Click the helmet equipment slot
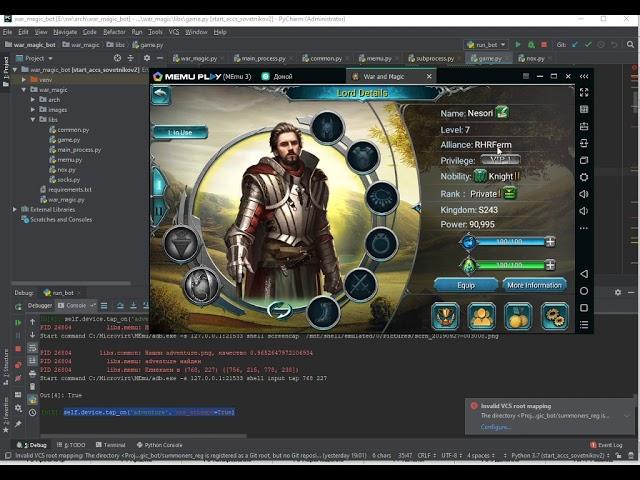640x480 pixels. click(327, 127)
